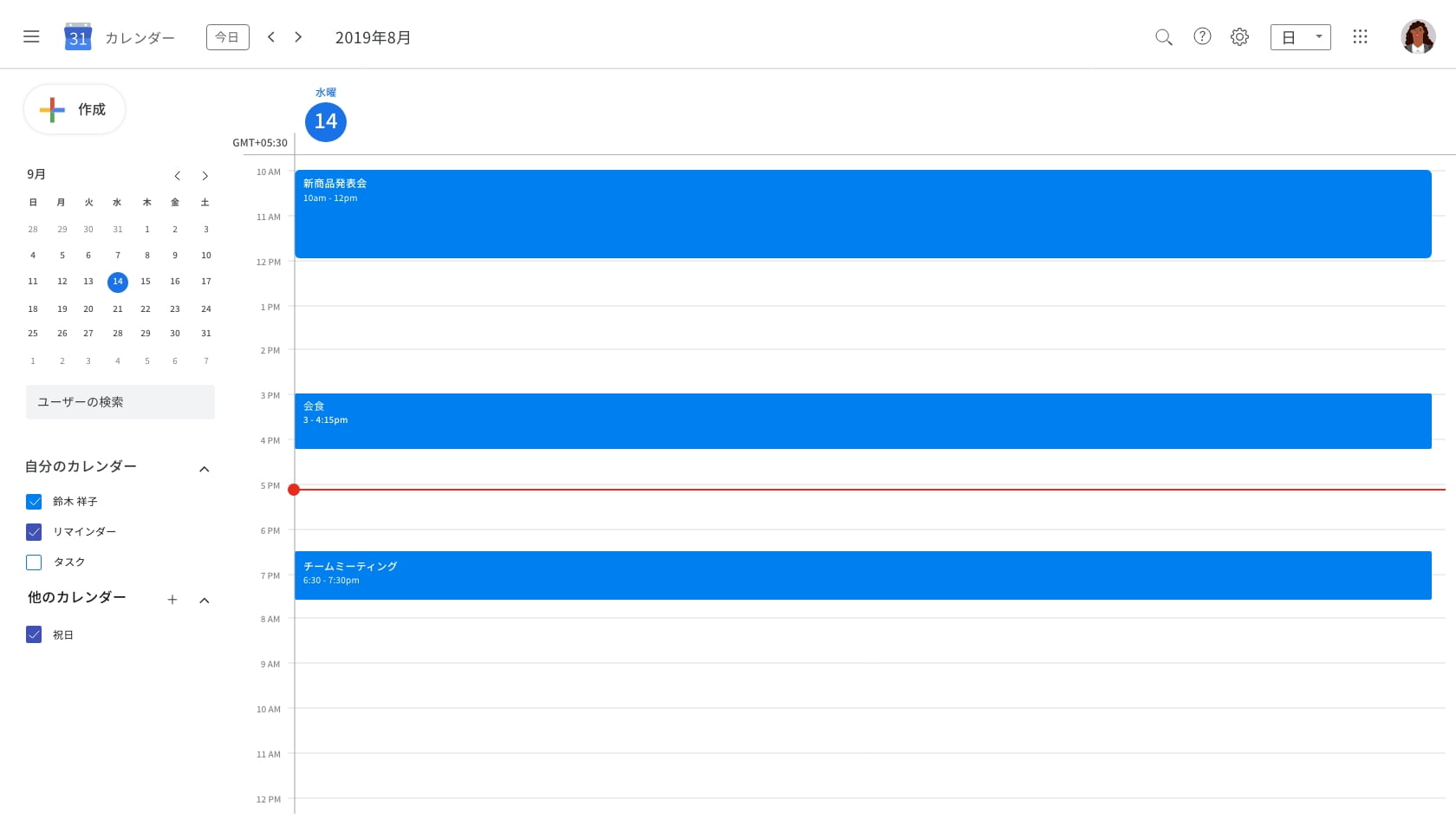Enable the タスク calendar checkbox
The image size is (1456, 832).
tap(34, 562)
